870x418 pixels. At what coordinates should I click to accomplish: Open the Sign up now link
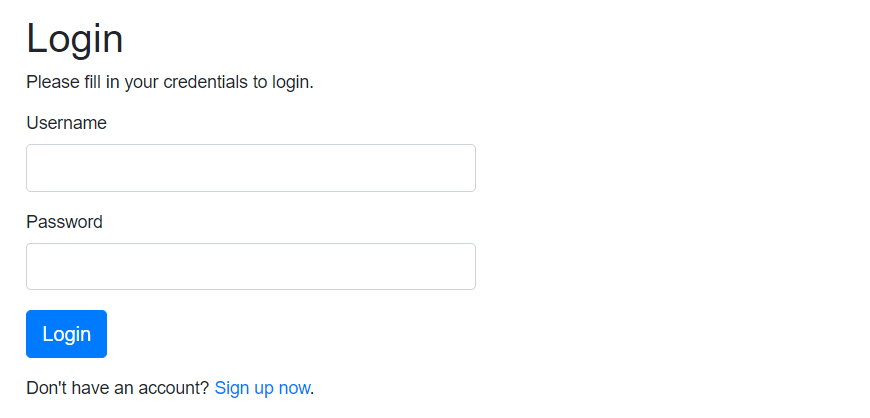pos(262,388)
